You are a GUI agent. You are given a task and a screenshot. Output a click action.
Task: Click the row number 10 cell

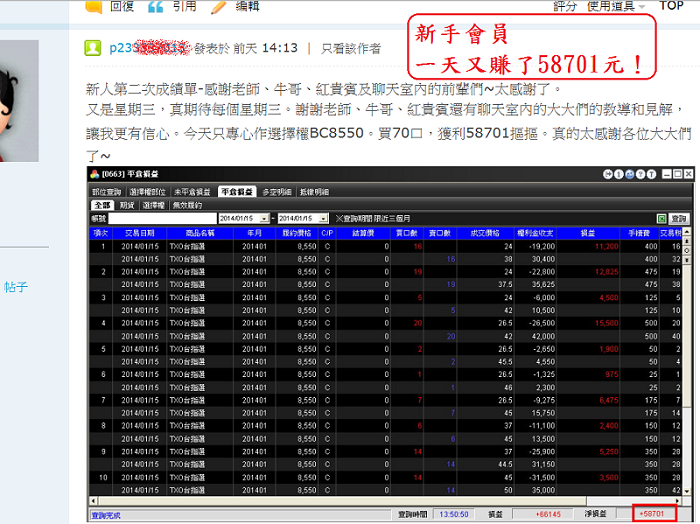point(103,478)
